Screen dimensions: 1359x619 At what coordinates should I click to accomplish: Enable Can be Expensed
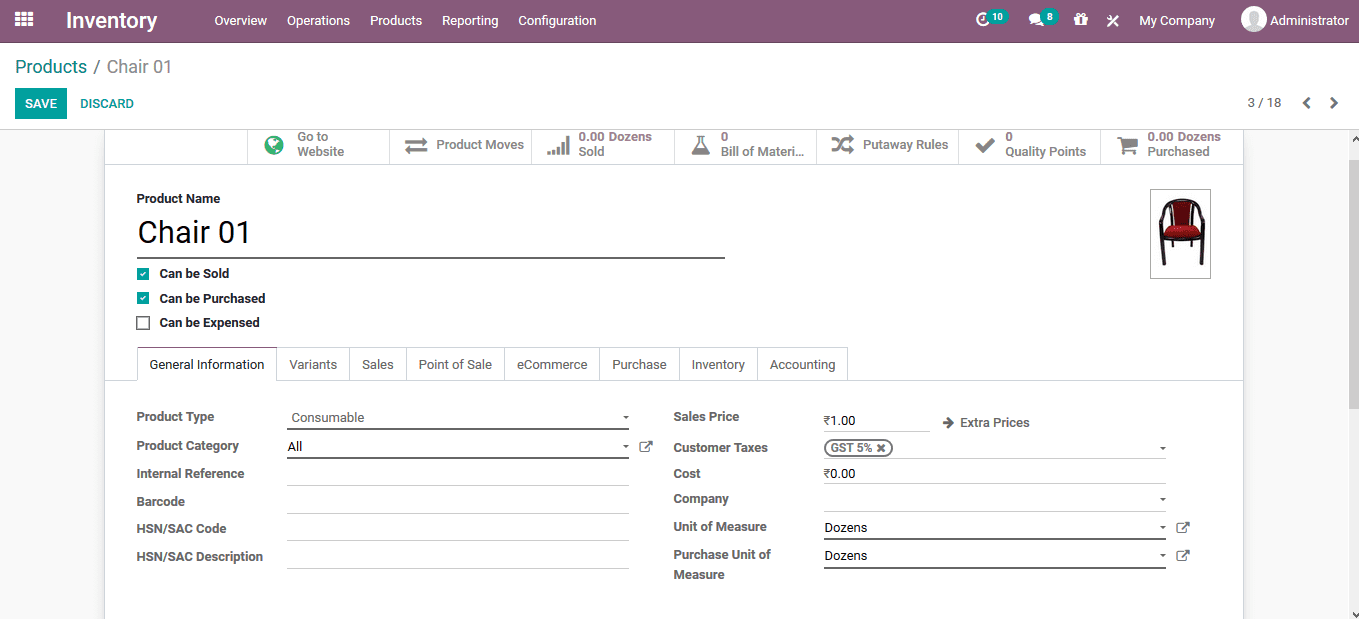(x=143, y=322)
